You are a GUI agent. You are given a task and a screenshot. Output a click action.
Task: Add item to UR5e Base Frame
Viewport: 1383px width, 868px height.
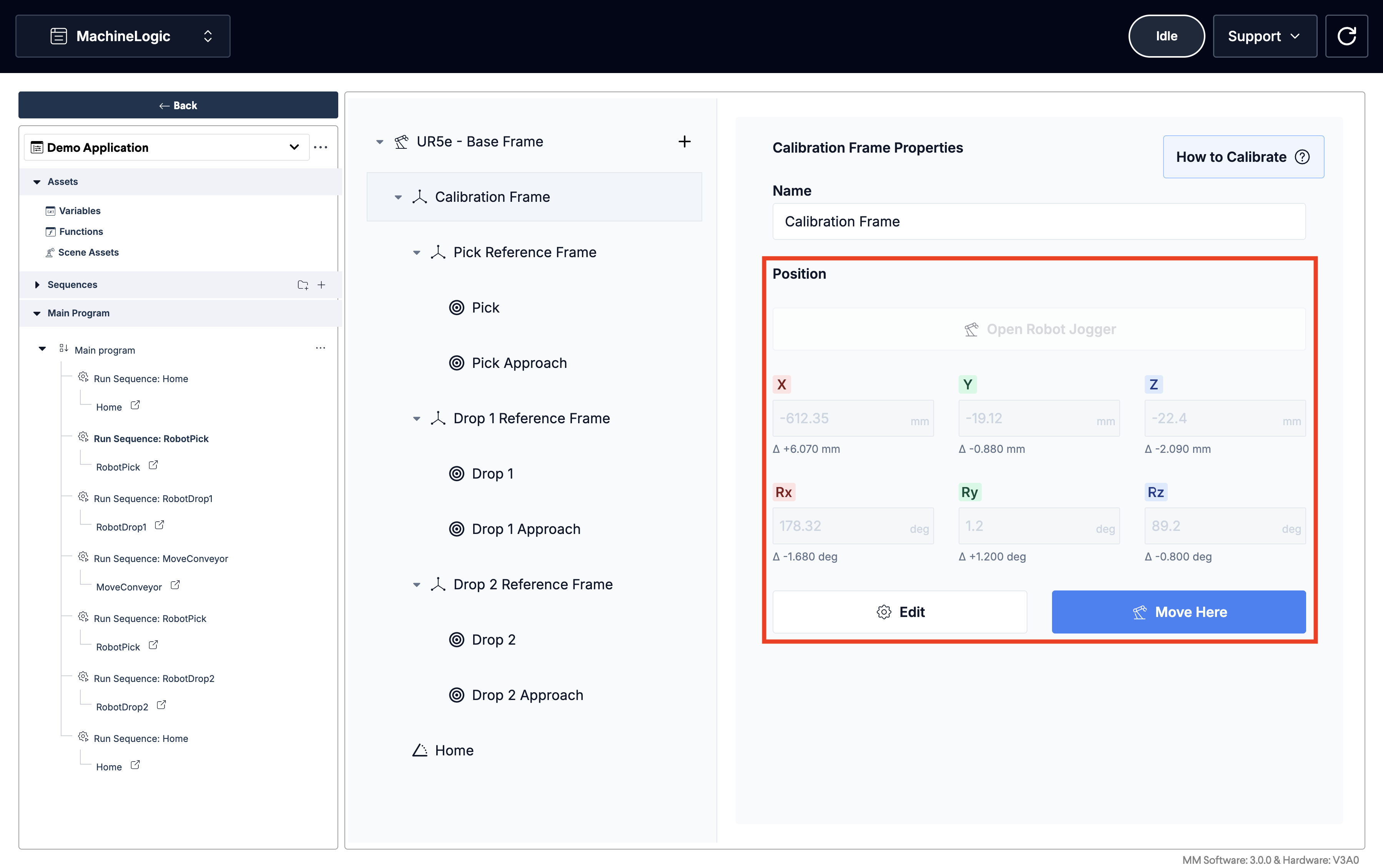[x=684, y=142]
